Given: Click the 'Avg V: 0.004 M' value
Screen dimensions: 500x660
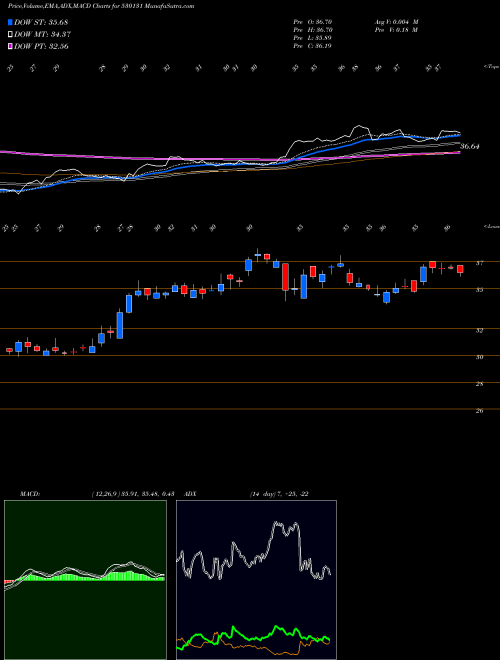Looking at the screenshot, I should click(396, 22).
